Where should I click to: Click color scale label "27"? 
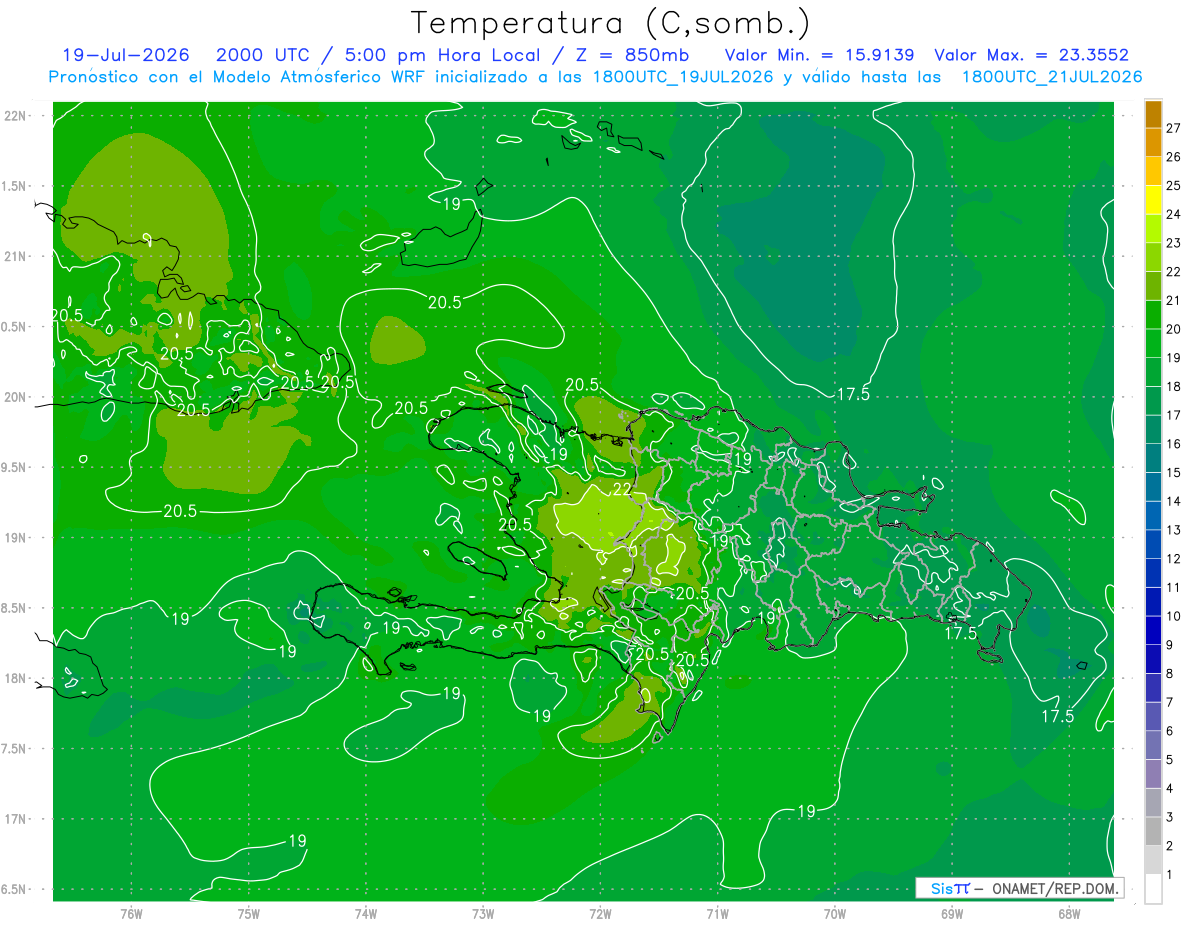click(1173, 128)
